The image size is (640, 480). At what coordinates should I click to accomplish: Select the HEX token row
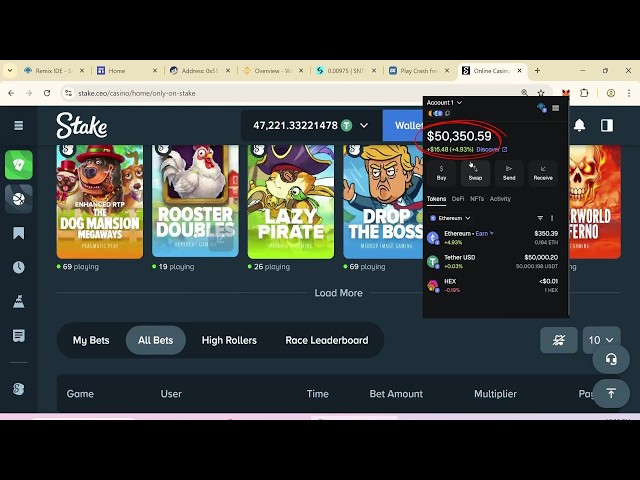pyautogui.click(x=495, y=285)
